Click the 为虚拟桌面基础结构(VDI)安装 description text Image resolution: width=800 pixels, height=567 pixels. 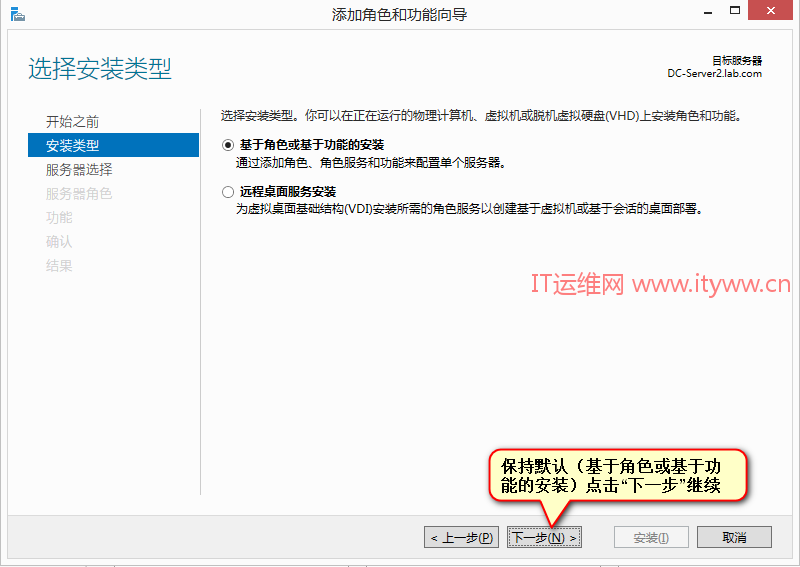click(469, 209)
